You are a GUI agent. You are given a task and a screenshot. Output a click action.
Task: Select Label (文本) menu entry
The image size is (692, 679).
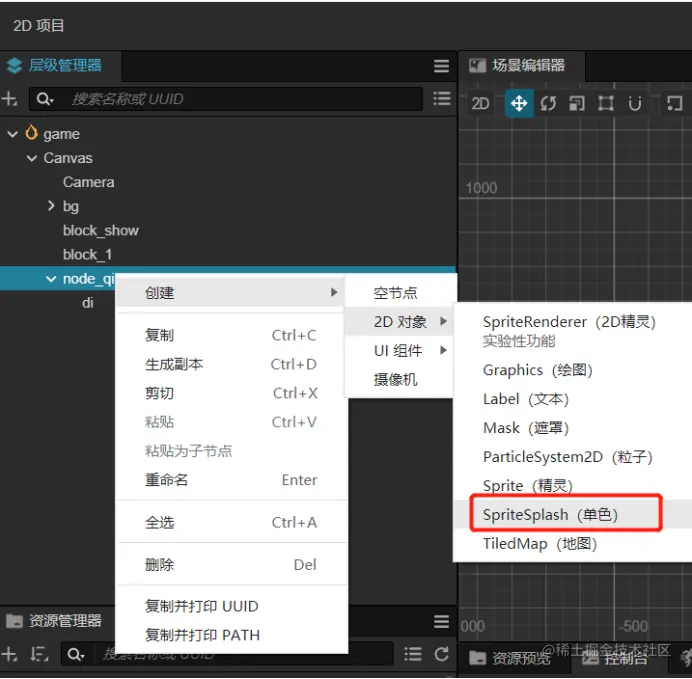pos(573,399)
